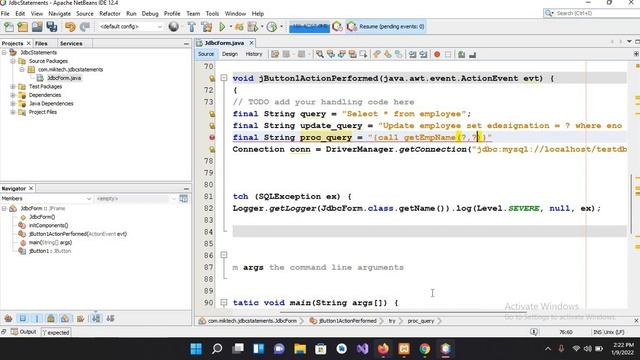The image size is (640, 360).
Task: Click the garbage collection icon beside memory bar
Action: click(337, 27)
